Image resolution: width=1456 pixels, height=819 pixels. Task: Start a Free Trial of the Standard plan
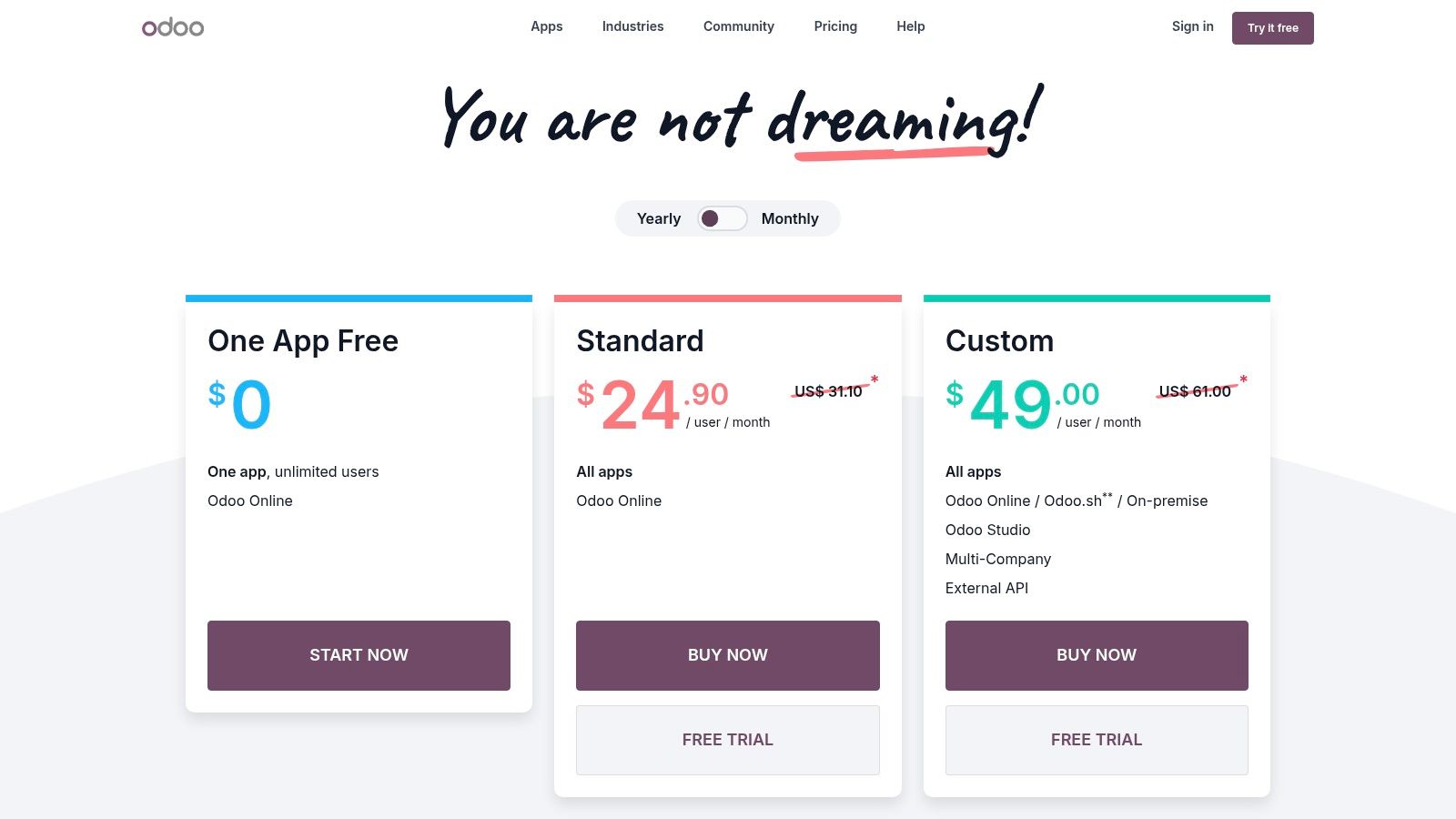coord(727,740)
